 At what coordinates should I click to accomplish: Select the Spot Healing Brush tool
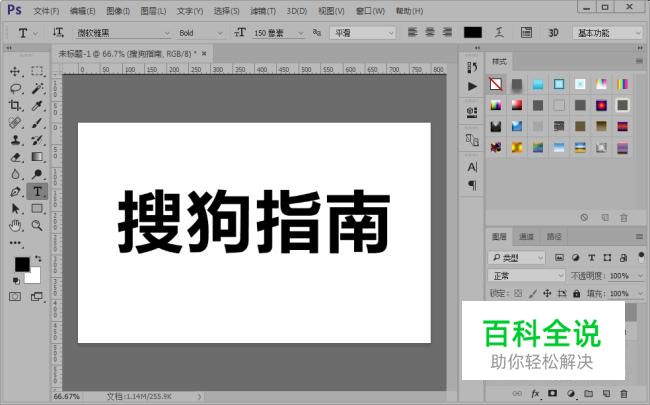pyautogui.click(x=15, y=123)
